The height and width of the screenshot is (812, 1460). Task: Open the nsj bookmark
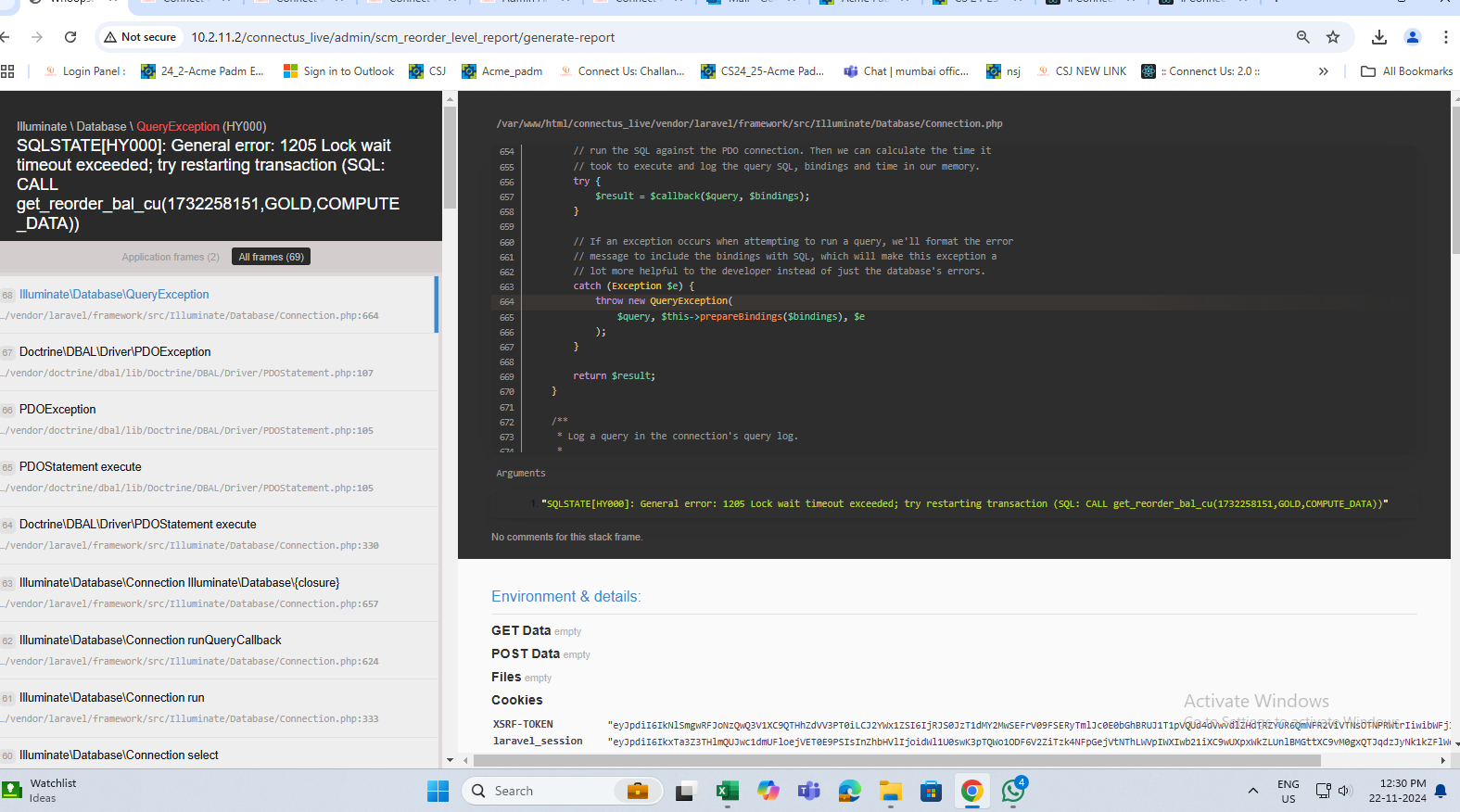point(1003,71)
